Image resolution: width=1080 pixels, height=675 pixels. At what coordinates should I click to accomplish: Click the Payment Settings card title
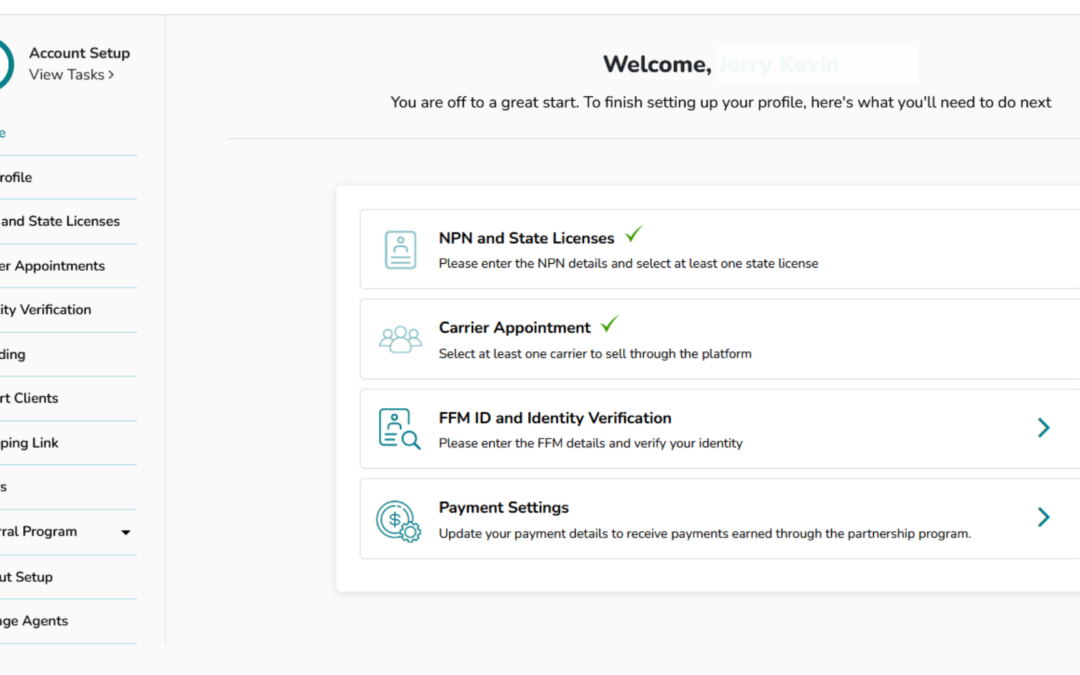point(503,508)
